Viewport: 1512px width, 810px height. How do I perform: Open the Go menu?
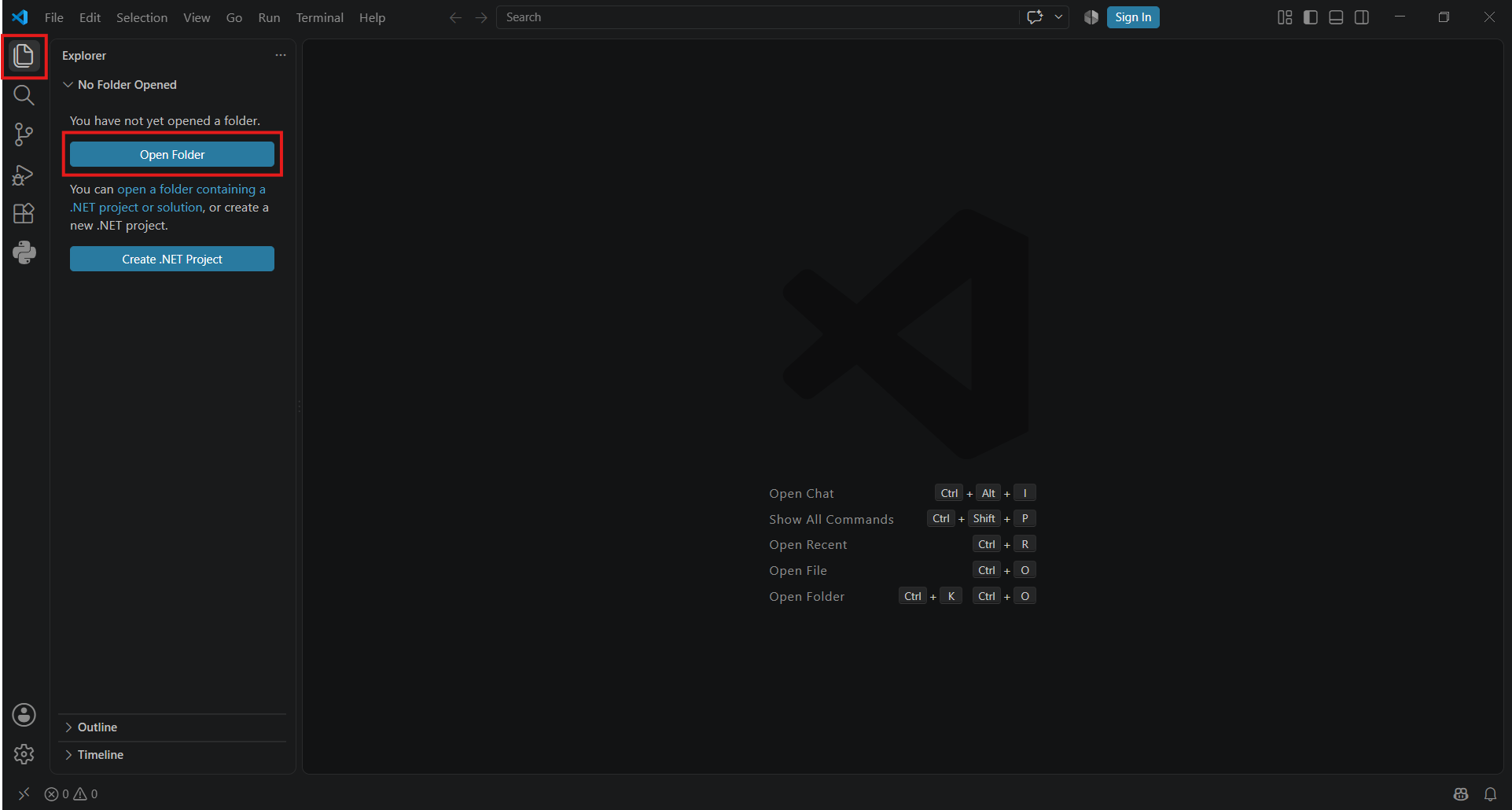234,17
